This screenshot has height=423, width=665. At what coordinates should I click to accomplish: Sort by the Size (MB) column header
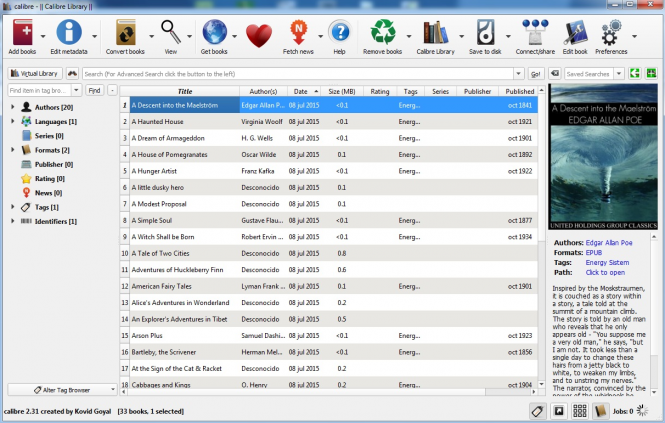(342, 91)
